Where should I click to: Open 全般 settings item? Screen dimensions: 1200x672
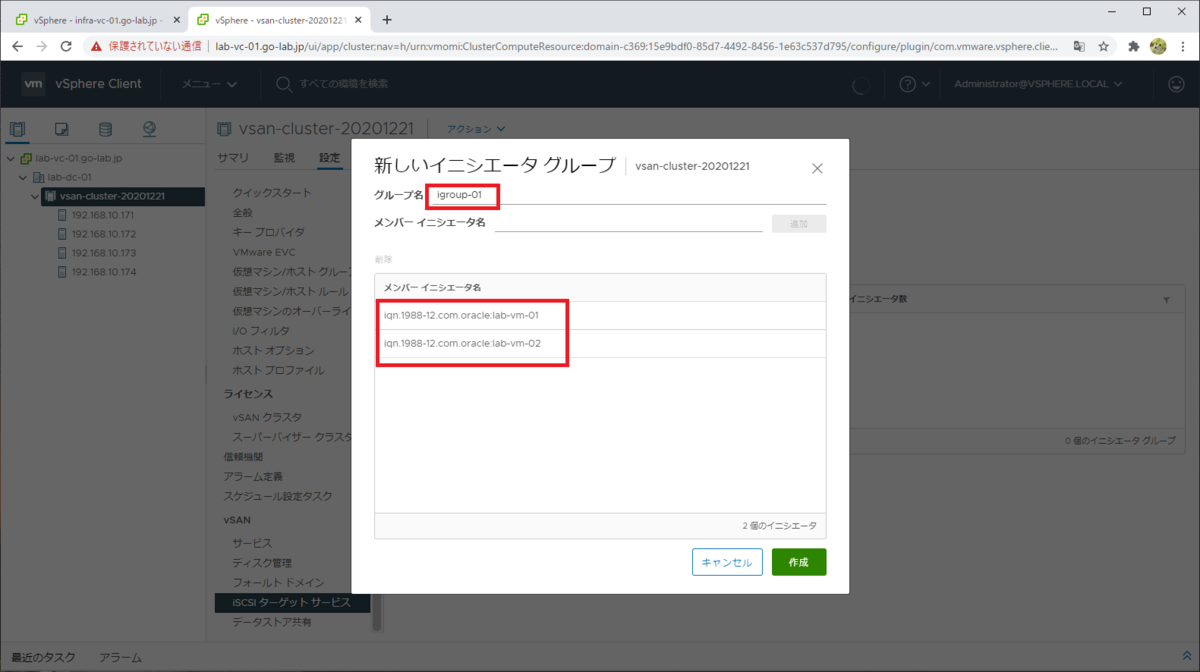(x=243, y=212)
